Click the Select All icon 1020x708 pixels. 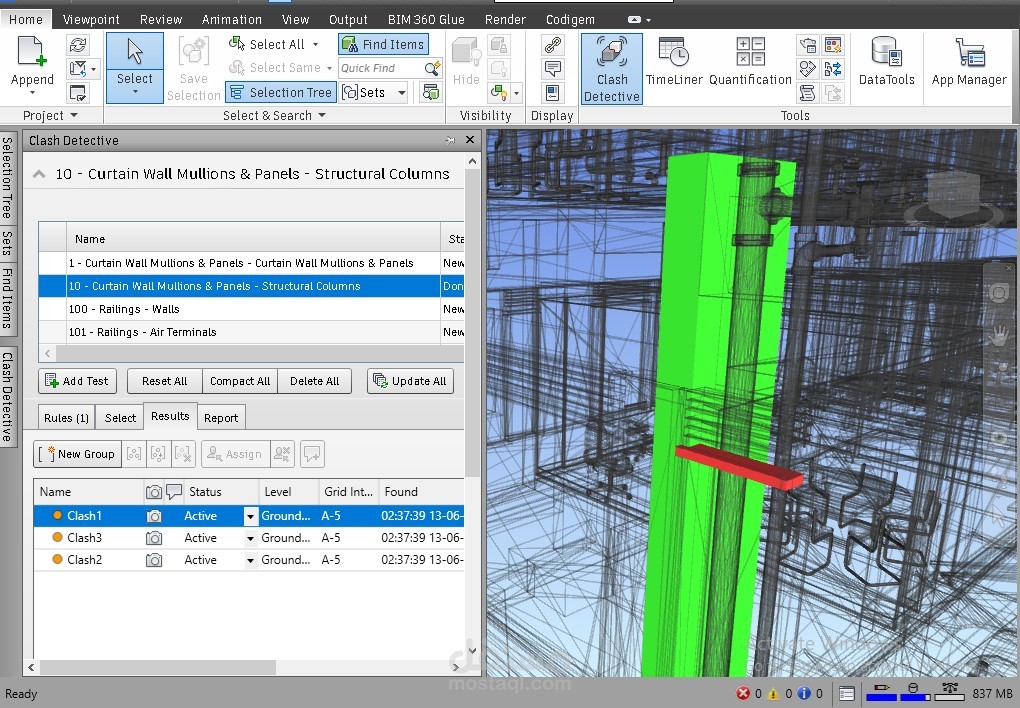pyautogui.click(x=237, y=44)
